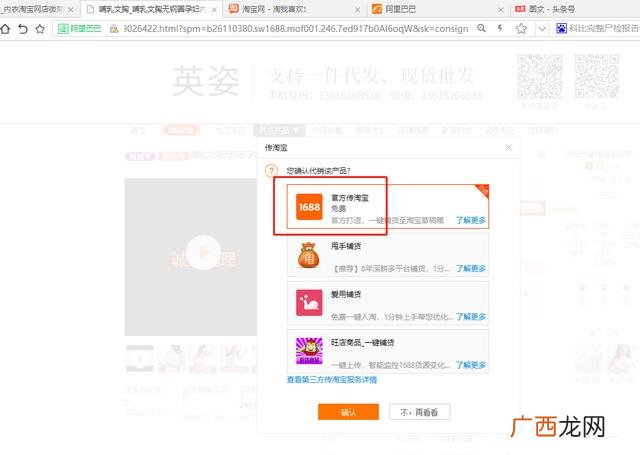Click the 淘宝网 tab favicon

(x=233, y=9)
